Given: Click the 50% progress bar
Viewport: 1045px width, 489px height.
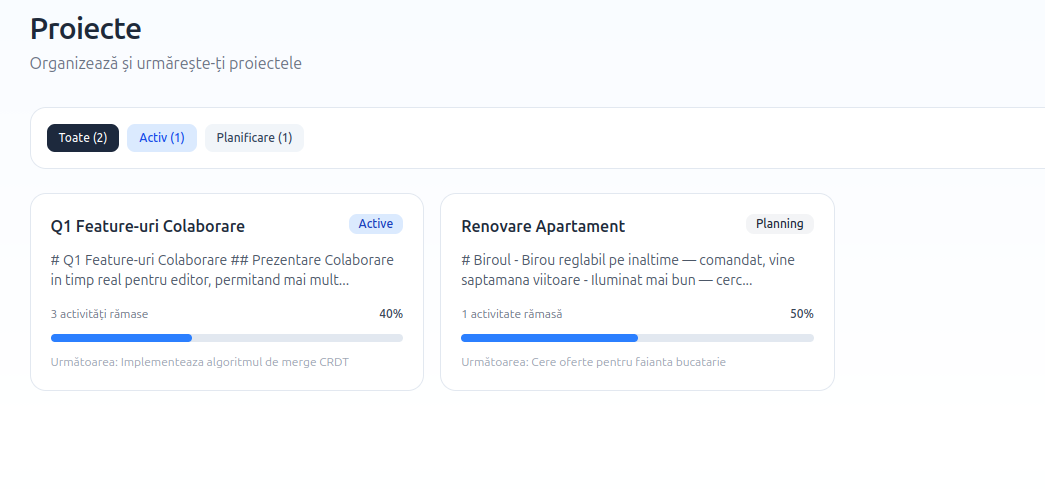Looking at the screenshot, I should click(x=637, y=338).
